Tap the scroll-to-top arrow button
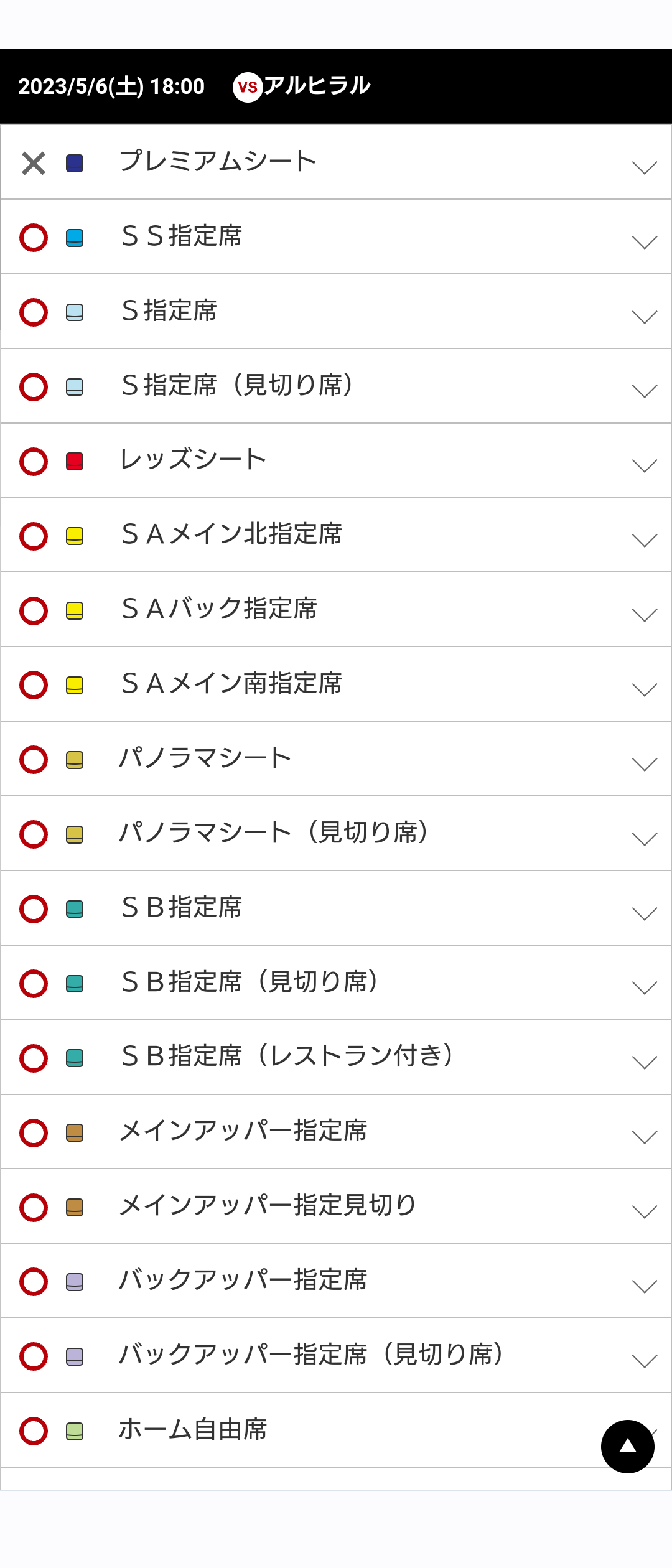 tap(627, 1446)
